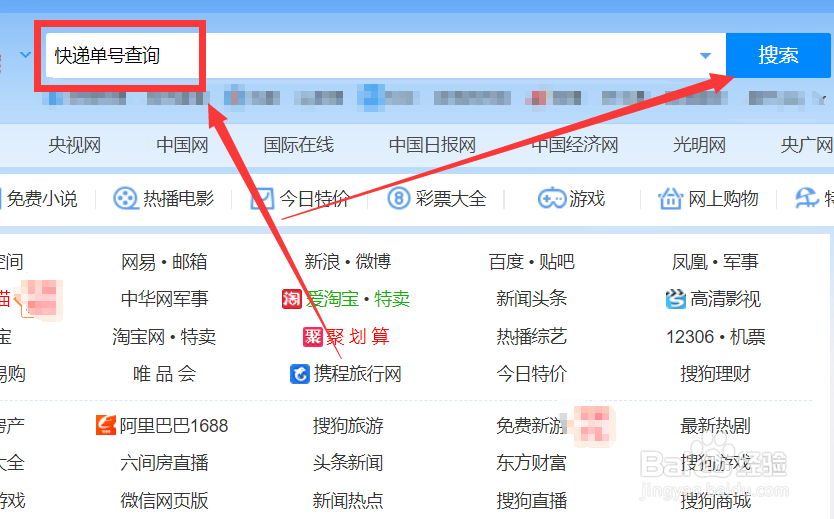Open 今日特价 in the site links grid
Image resolution: width=834 pixels, height=519 pixels.
(x=531, y=374)
